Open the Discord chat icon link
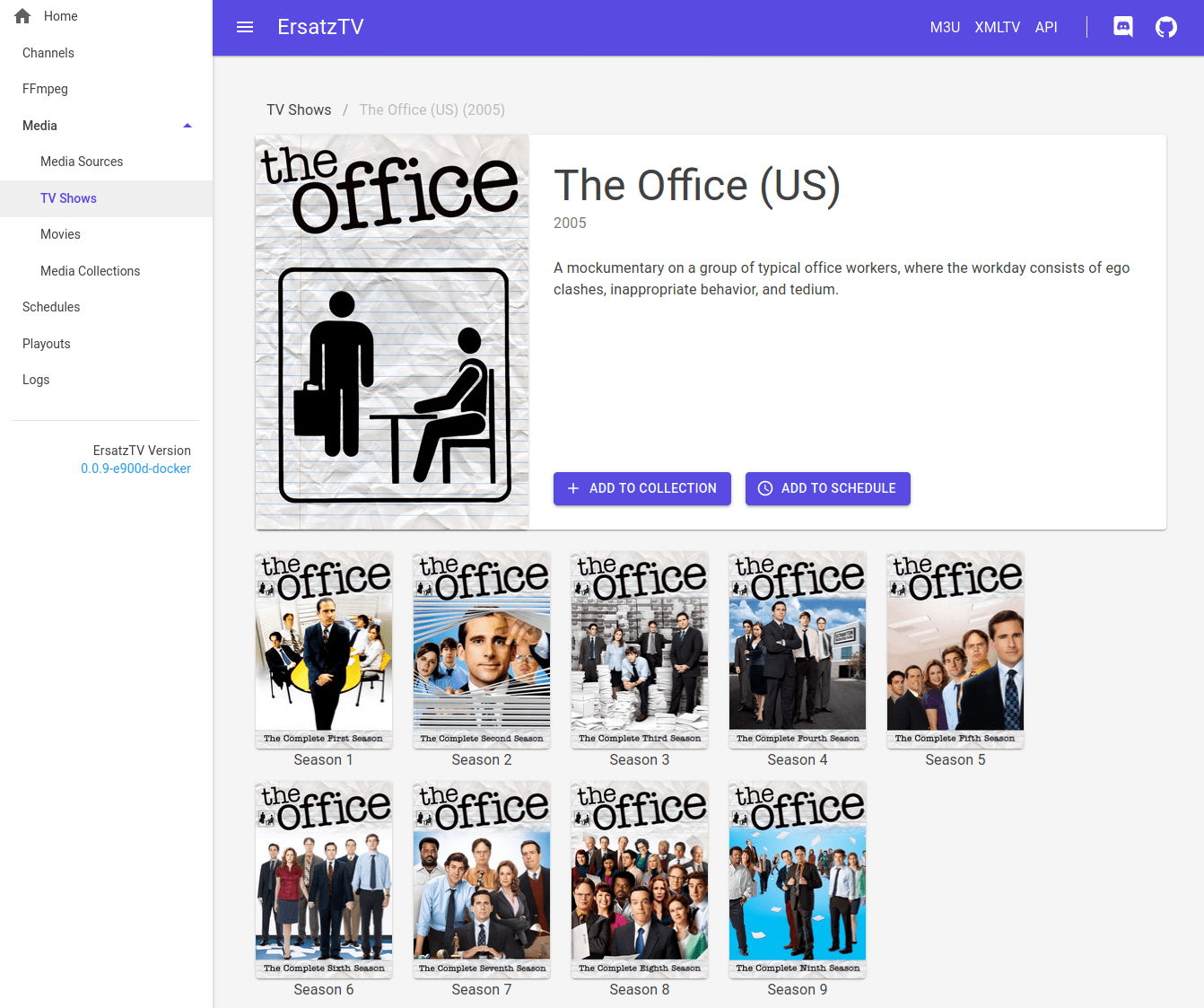 [x=1123, y=27]
